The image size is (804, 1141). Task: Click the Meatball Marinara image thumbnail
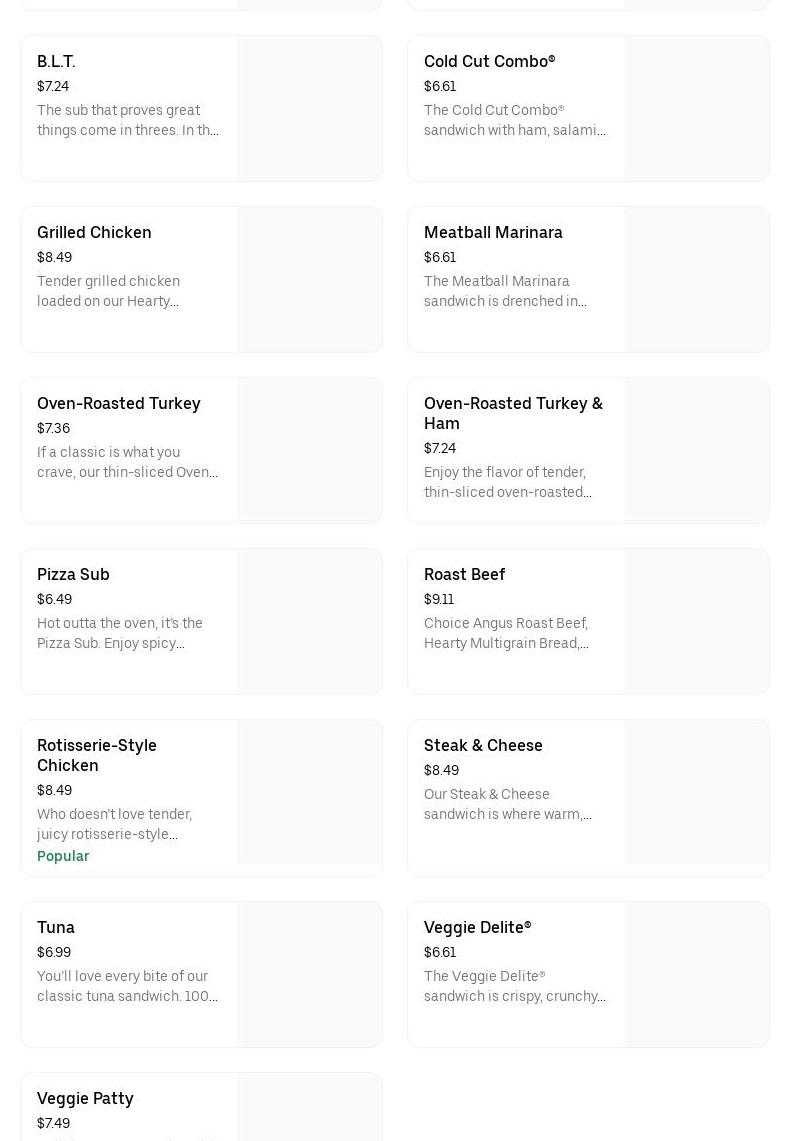click(x=696, y=280)
